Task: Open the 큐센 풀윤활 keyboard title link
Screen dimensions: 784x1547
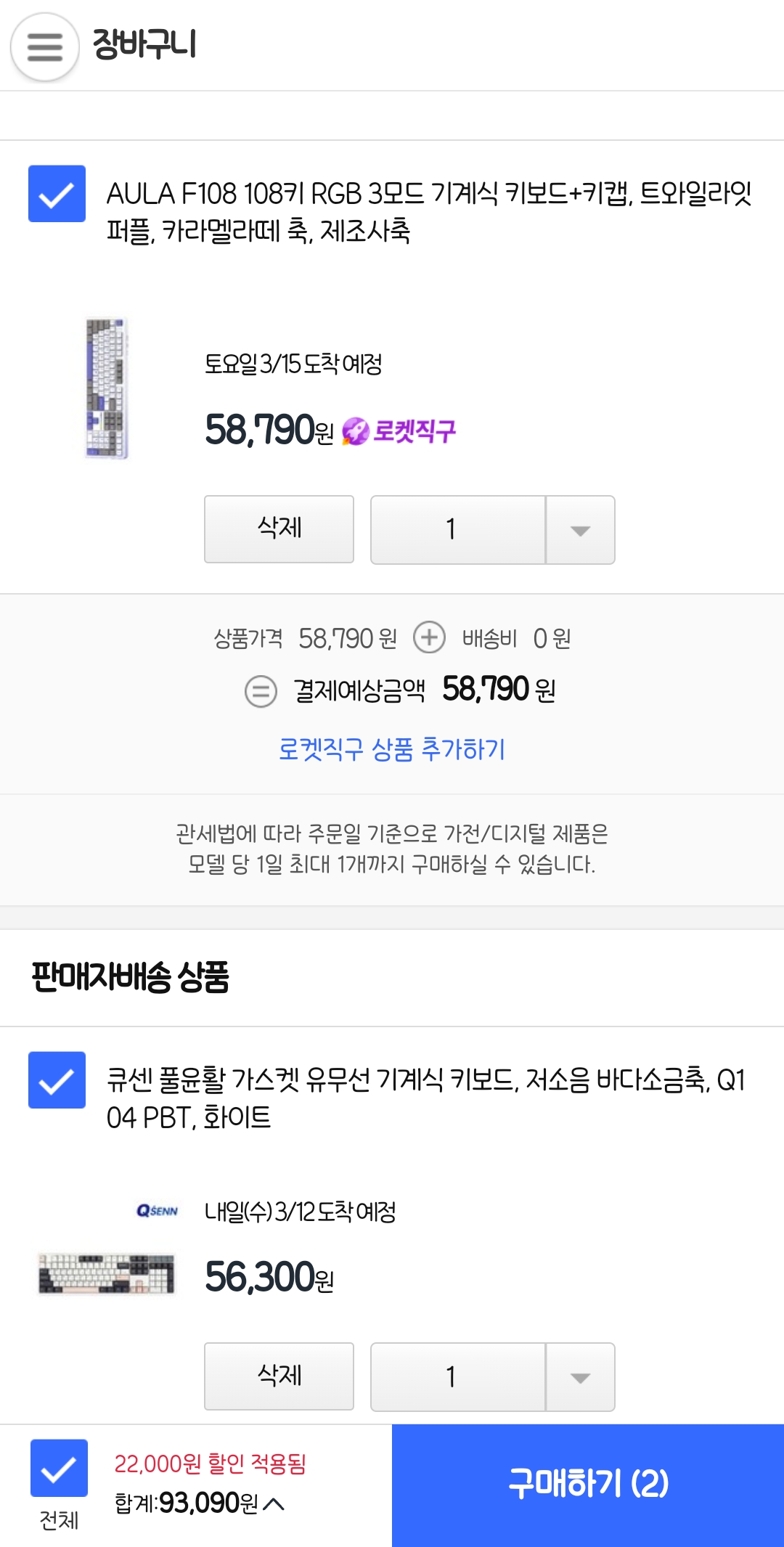Action: [427, 1098]
